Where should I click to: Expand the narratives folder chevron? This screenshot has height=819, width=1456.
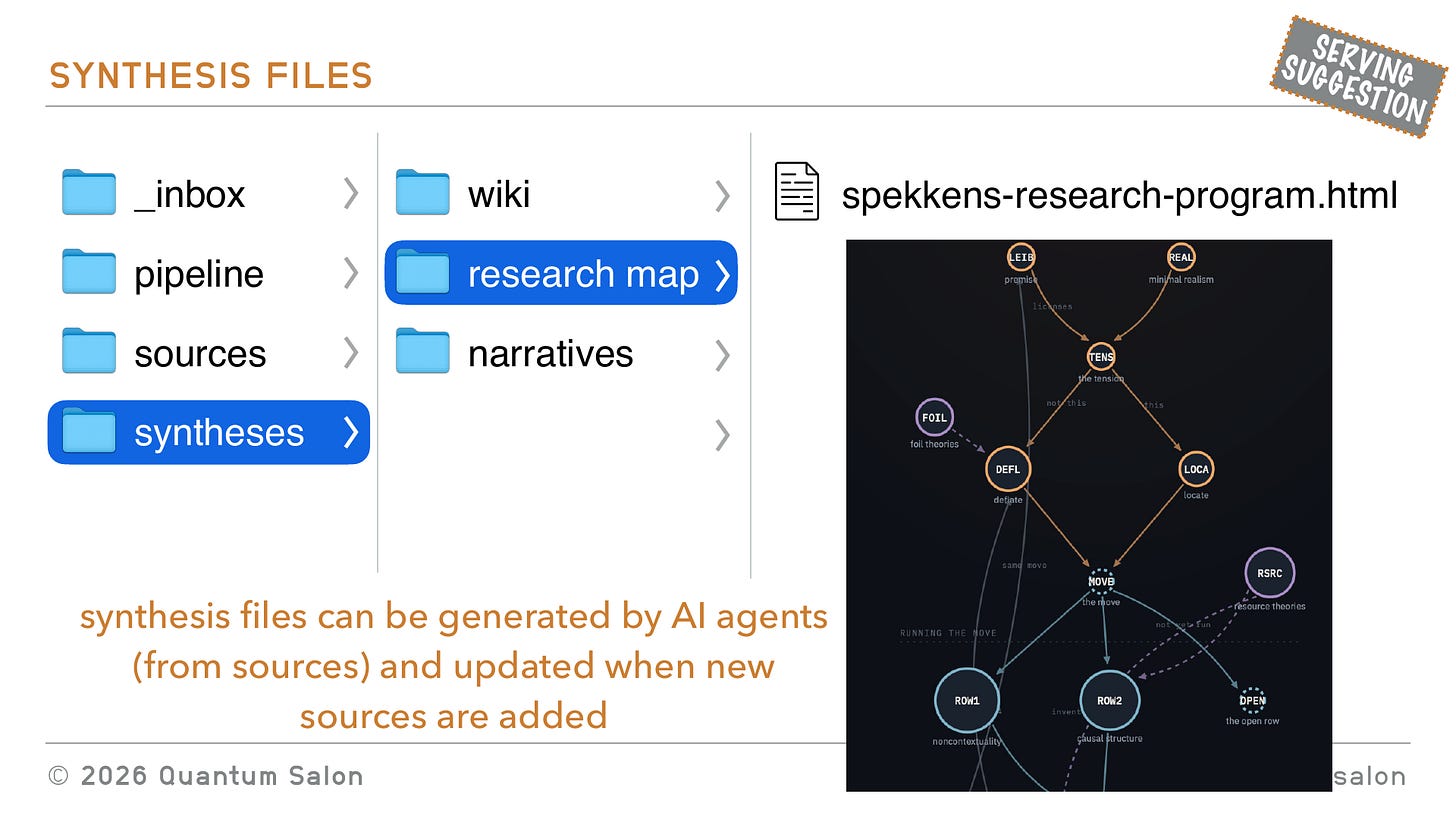722,355
